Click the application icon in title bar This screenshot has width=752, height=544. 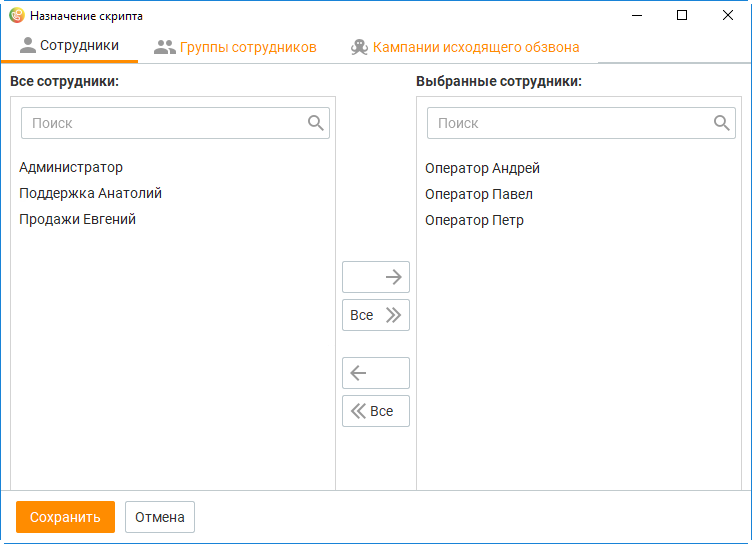[16, 15]
